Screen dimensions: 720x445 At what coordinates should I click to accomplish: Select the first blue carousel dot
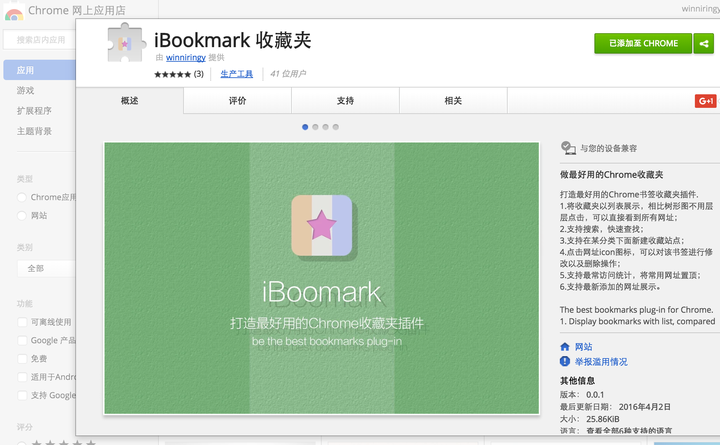(305, 127)
